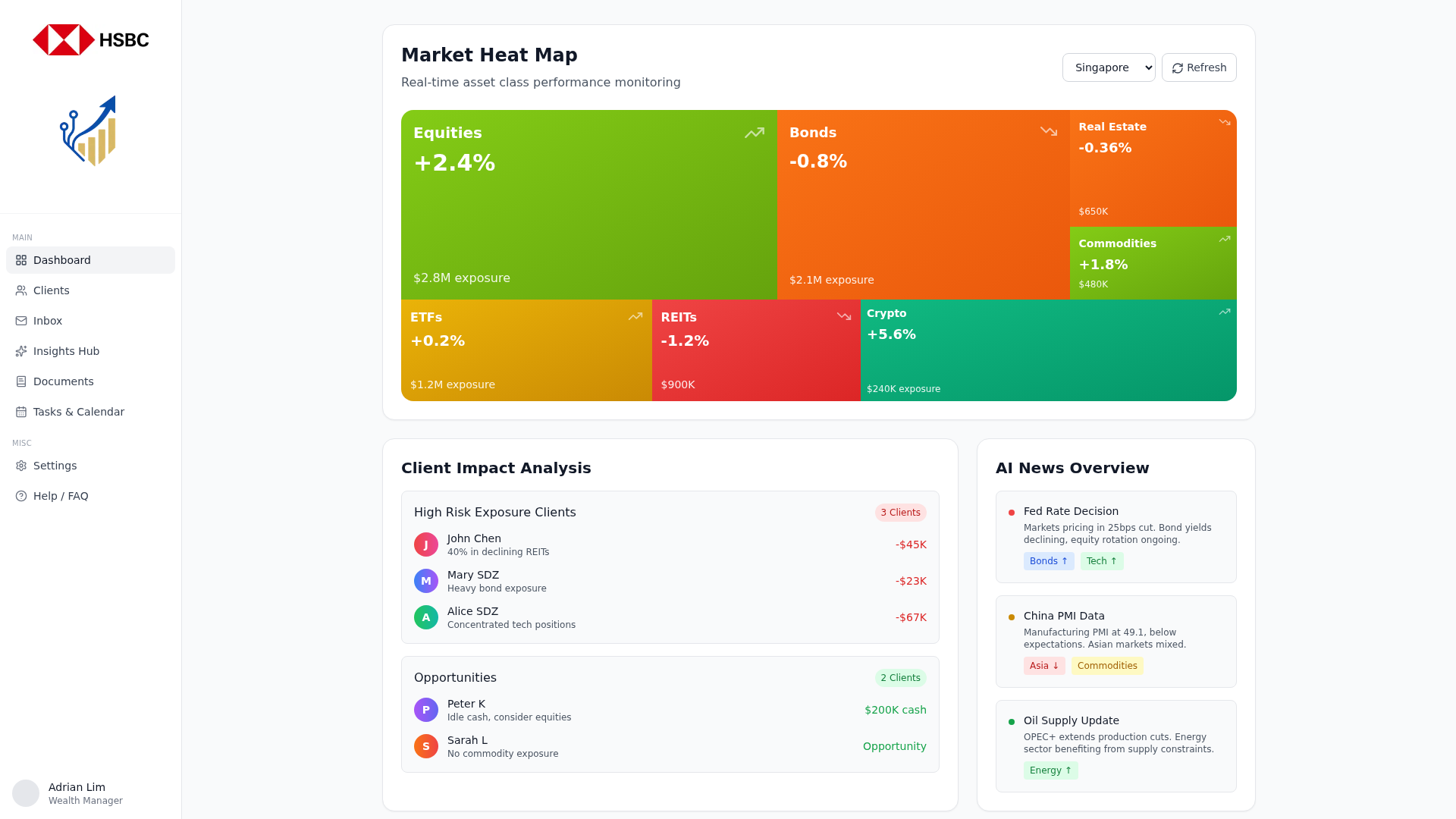Open the Documents section

[90, 381]
